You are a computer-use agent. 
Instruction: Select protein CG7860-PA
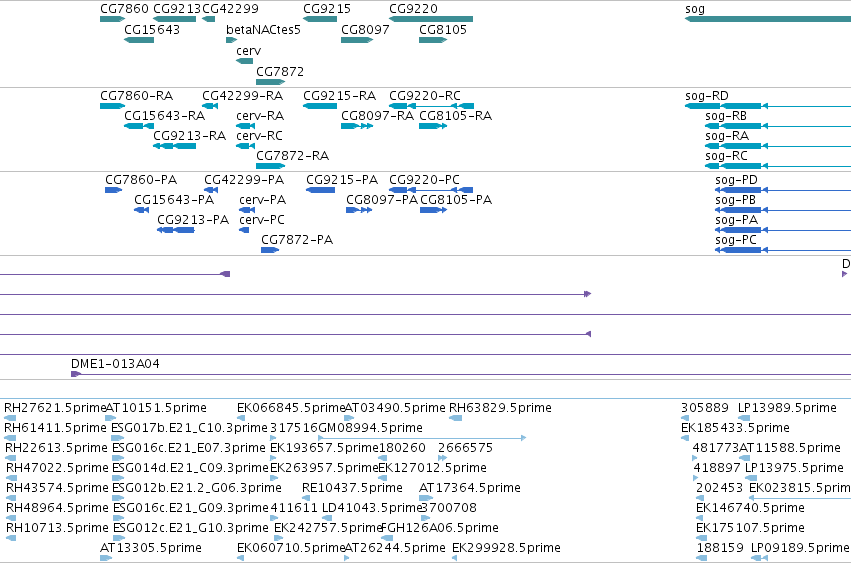(113, 190)
